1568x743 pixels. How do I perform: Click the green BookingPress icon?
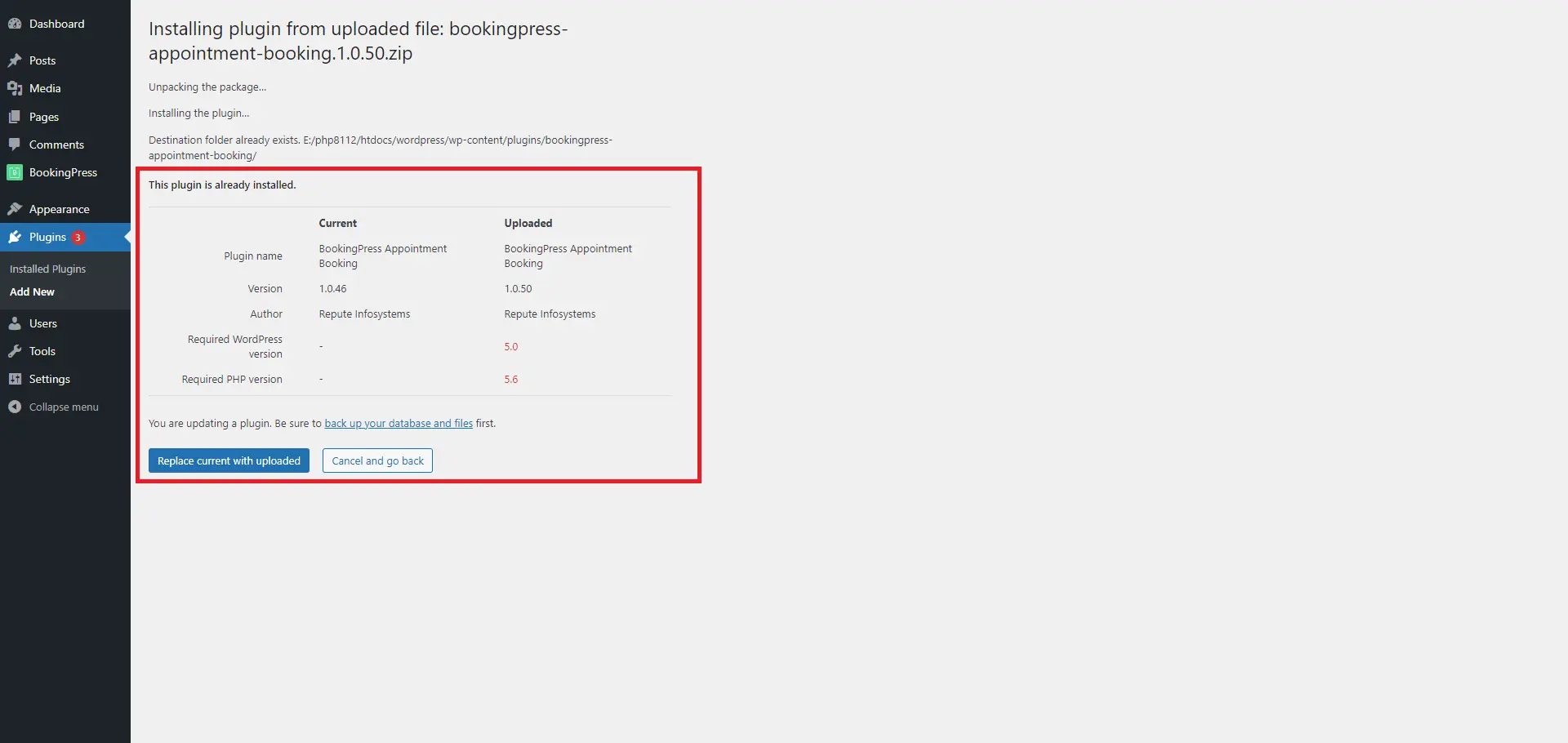[15, 172]
